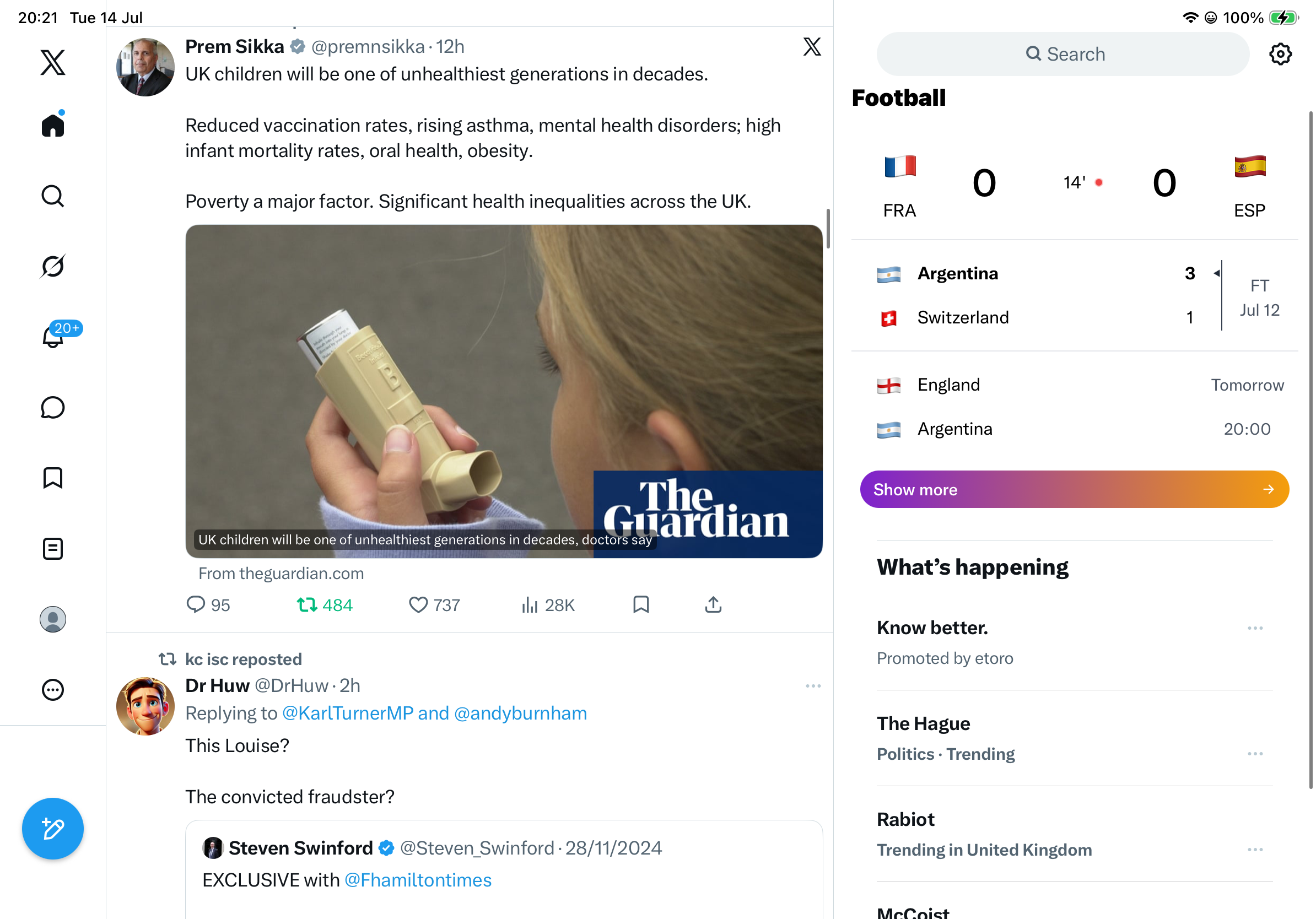The width and height of the screenshot is (1316, 919).
Task: Open more options on Dr Huw's post
Action: click(813, 685)
